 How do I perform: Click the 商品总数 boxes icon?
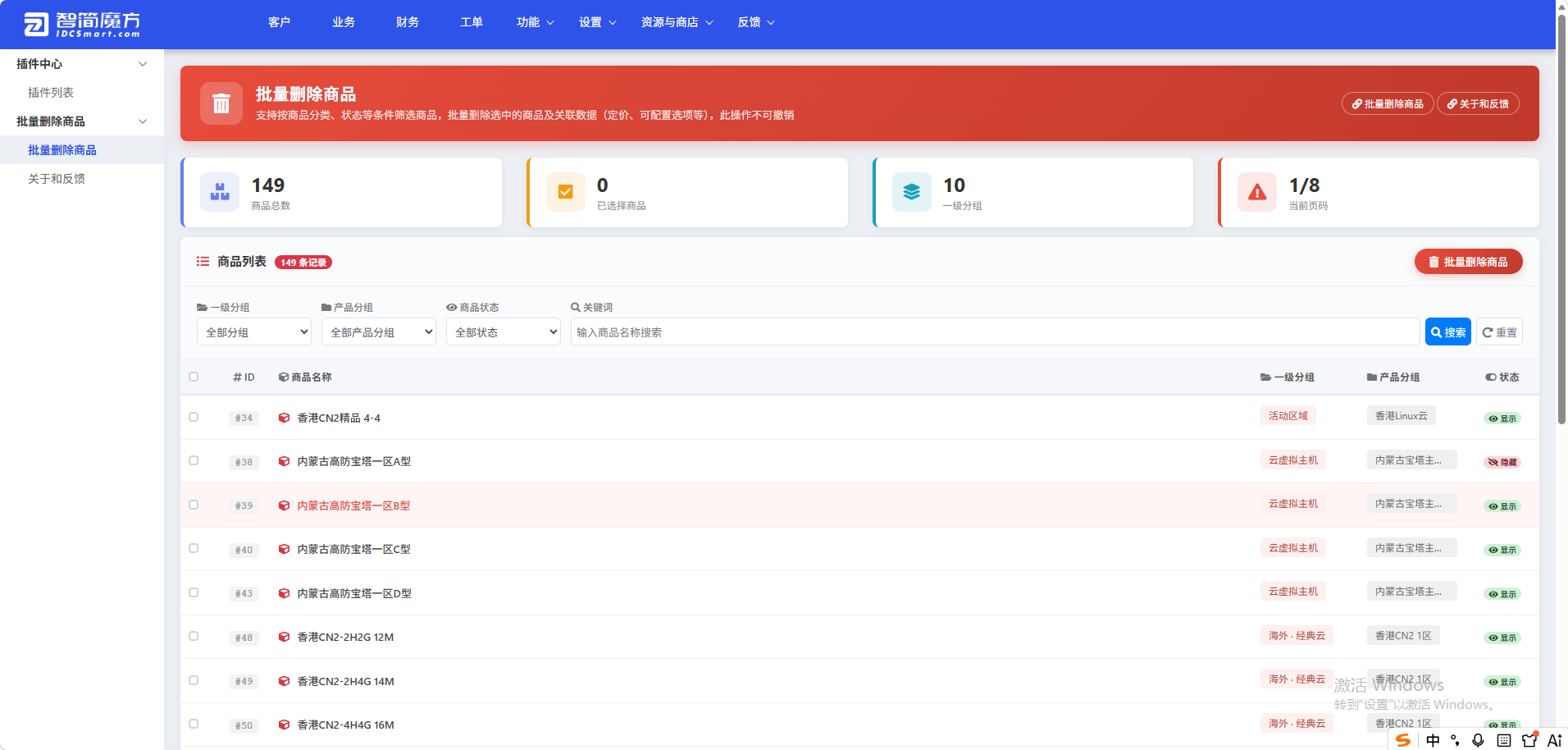click(x=220, y=192)
